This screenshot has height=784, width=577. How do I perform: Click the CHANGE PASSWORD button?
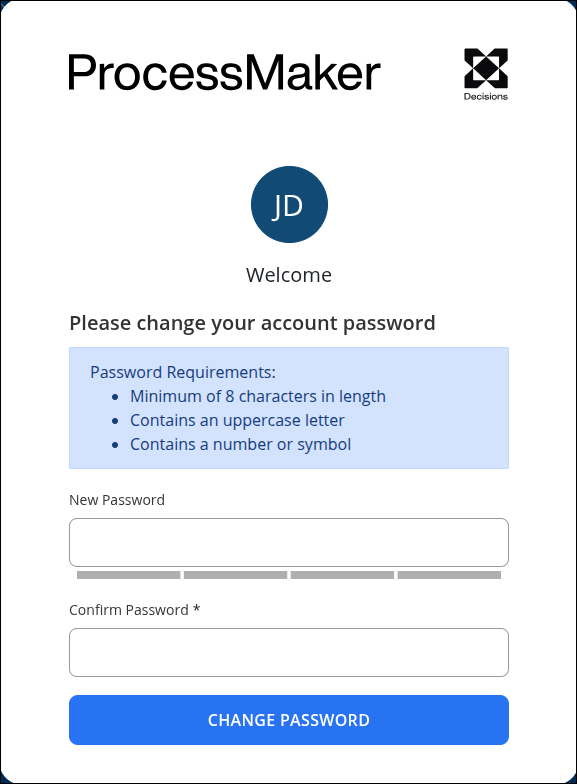tap(289, 720)
